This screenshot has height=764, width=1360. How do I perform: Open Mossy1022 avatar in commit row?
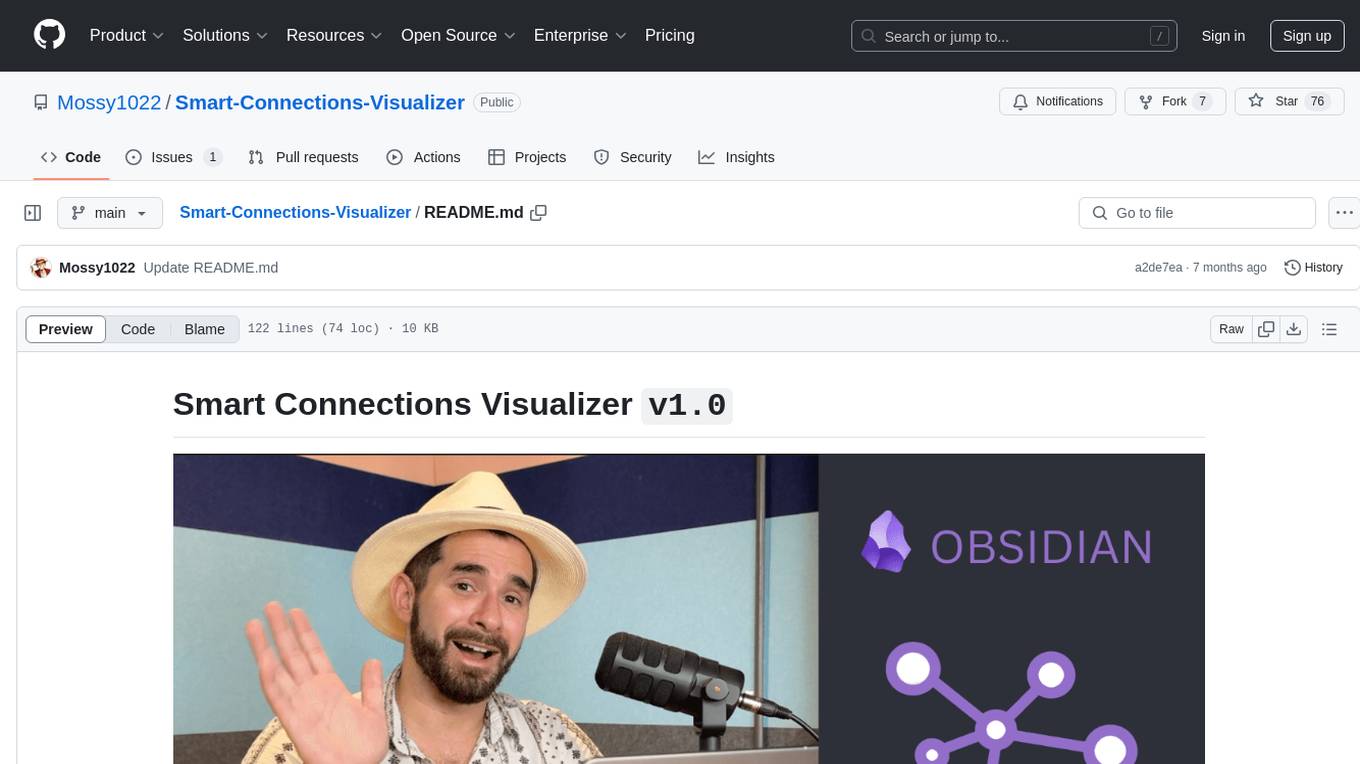(41, 267)
